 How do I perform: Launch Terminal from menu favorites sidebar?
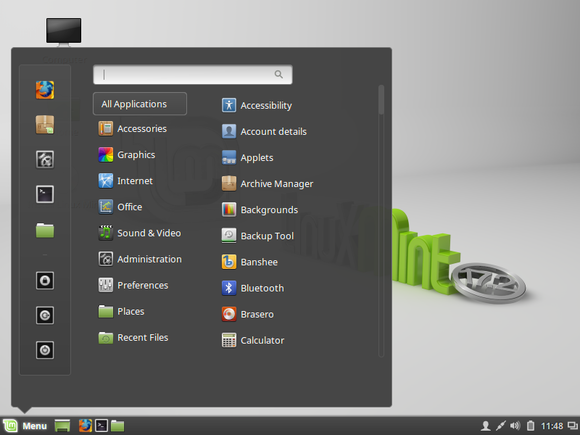click(x=45, y=194)
